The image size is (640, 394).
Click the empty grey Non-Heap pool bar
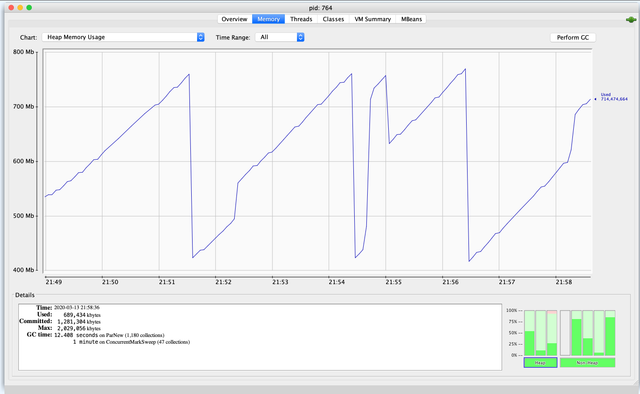click(x=565, y=333)
